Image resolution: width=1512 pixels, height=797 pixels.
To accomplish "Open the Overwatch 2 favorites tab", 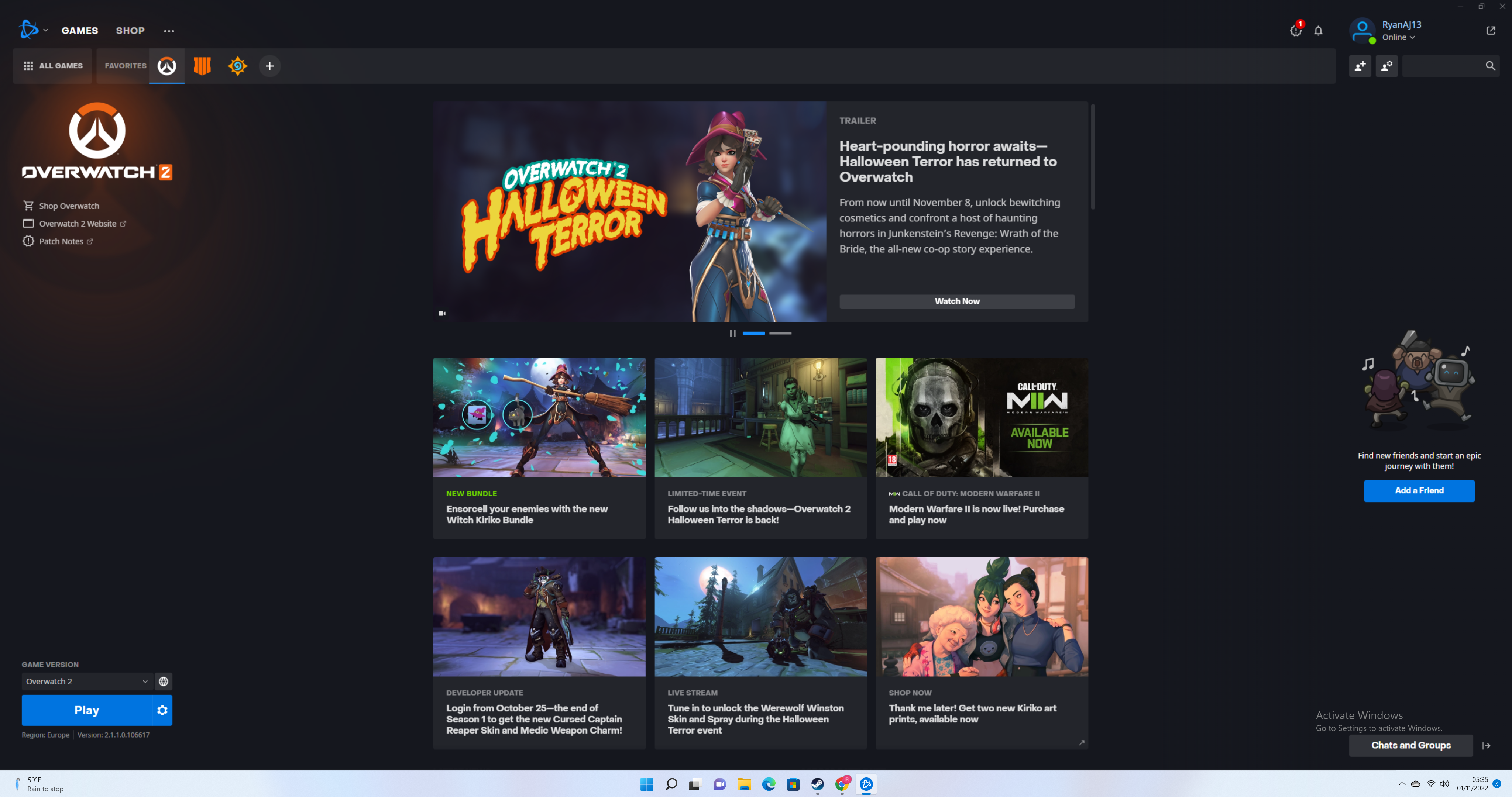I will pos(167,66).
